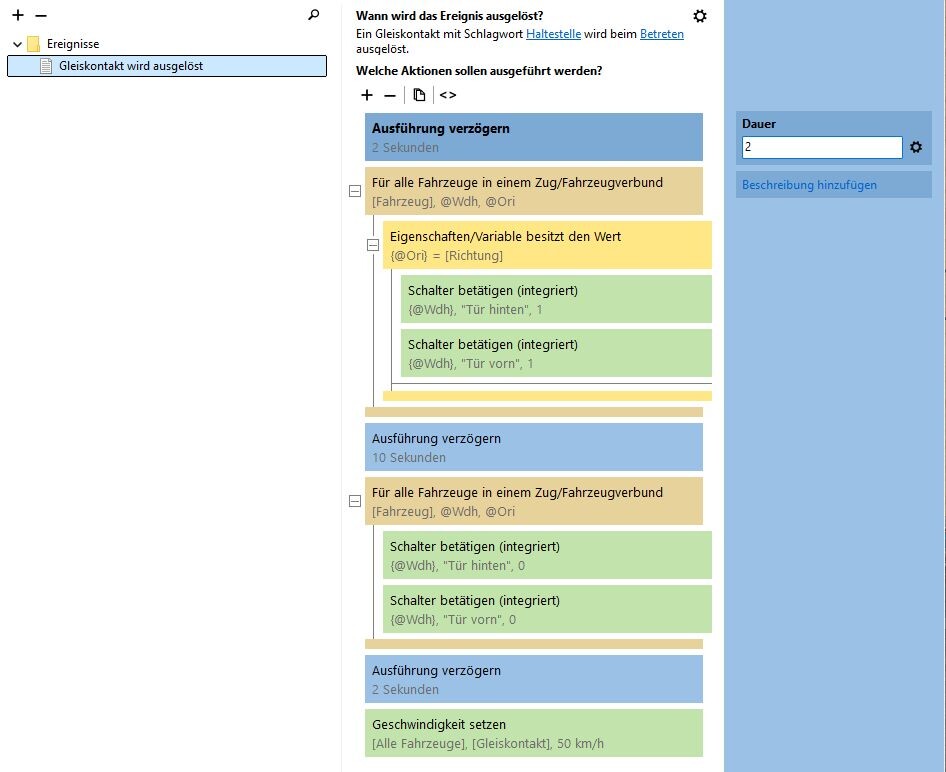
Task: Open the Dauer value options gear
Action: [916, 147]
